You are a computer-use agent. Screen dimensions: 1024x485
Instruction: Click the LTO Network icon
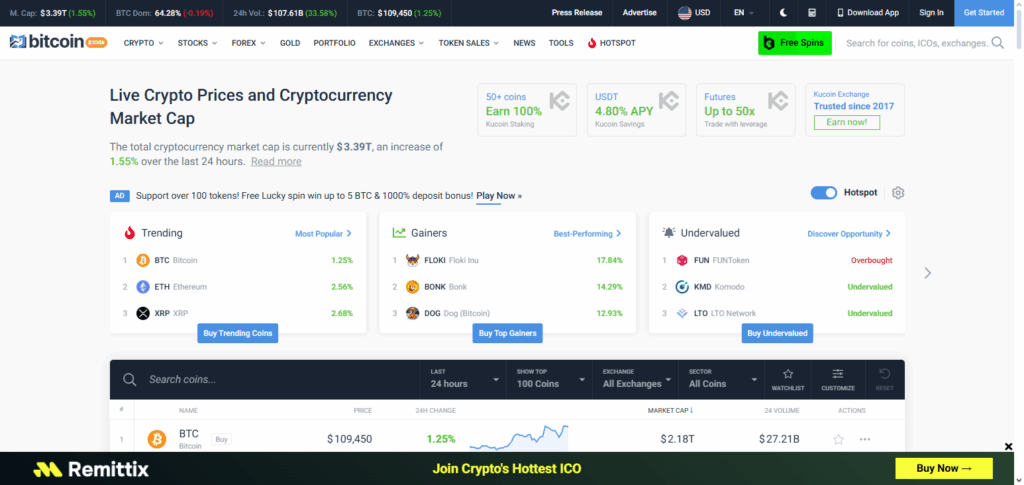coord(682,313)
